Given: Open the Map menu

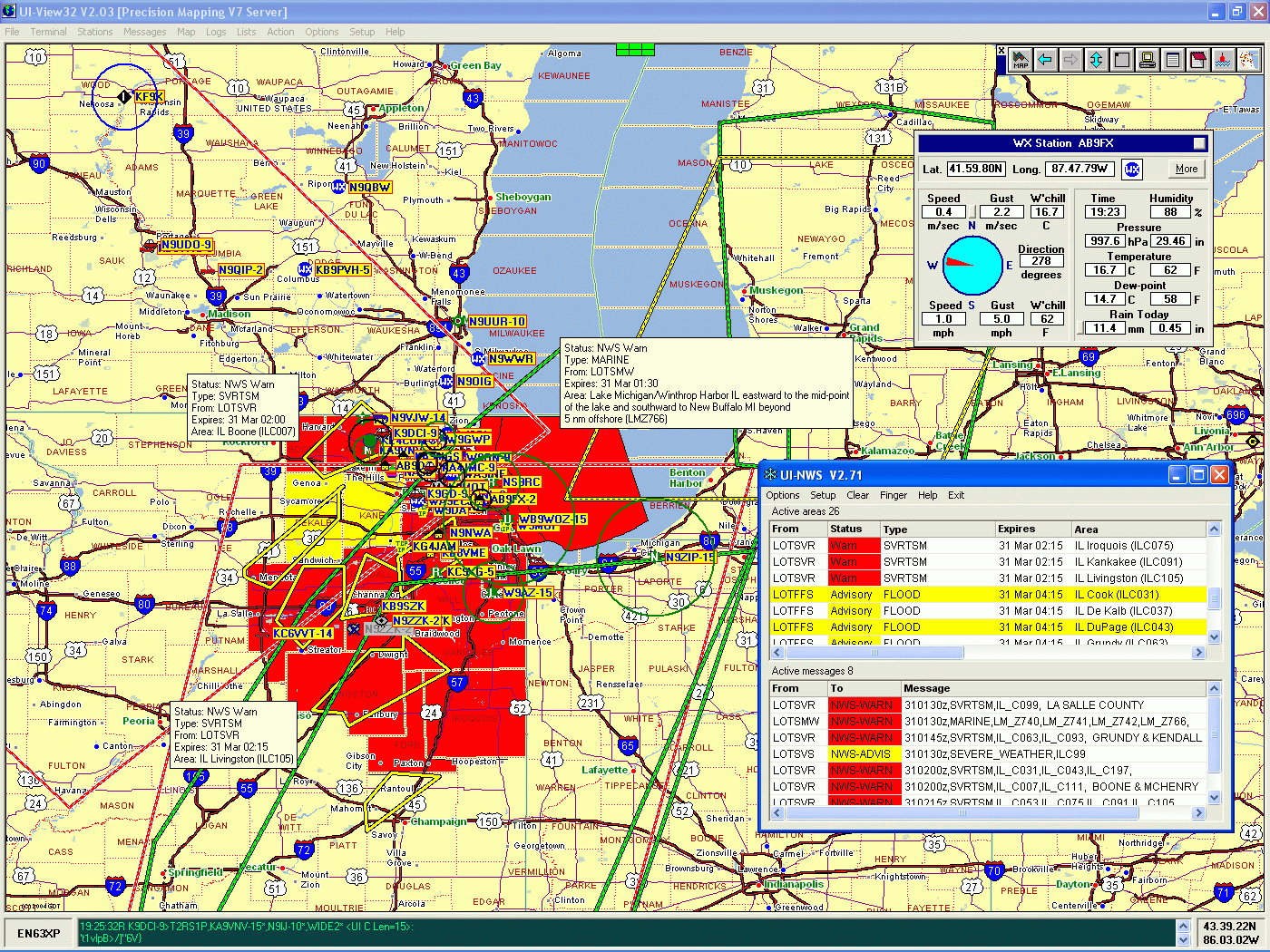Looking at the screenshot, I should (x=186, y=32).
